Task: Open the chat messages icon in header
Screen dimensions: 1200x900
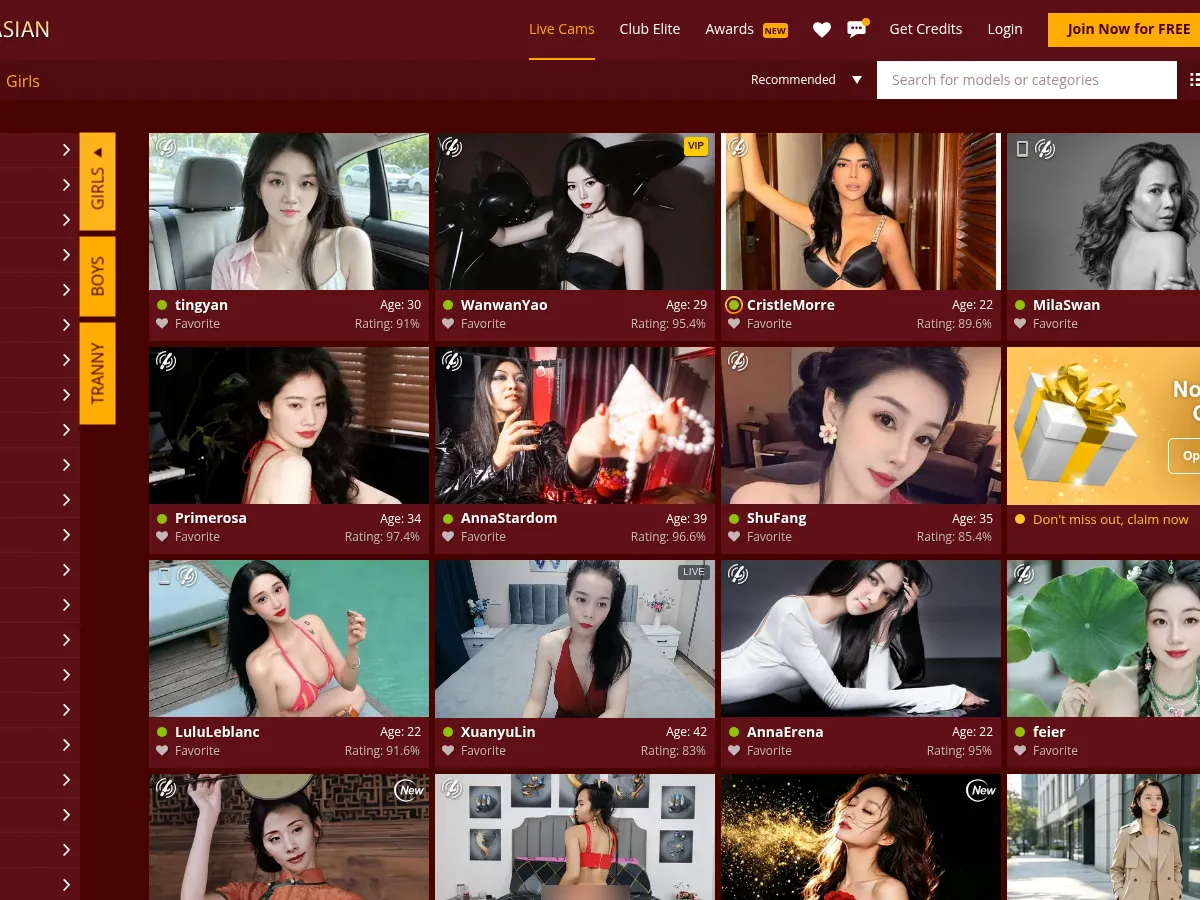Action: (x=857, y=29)
